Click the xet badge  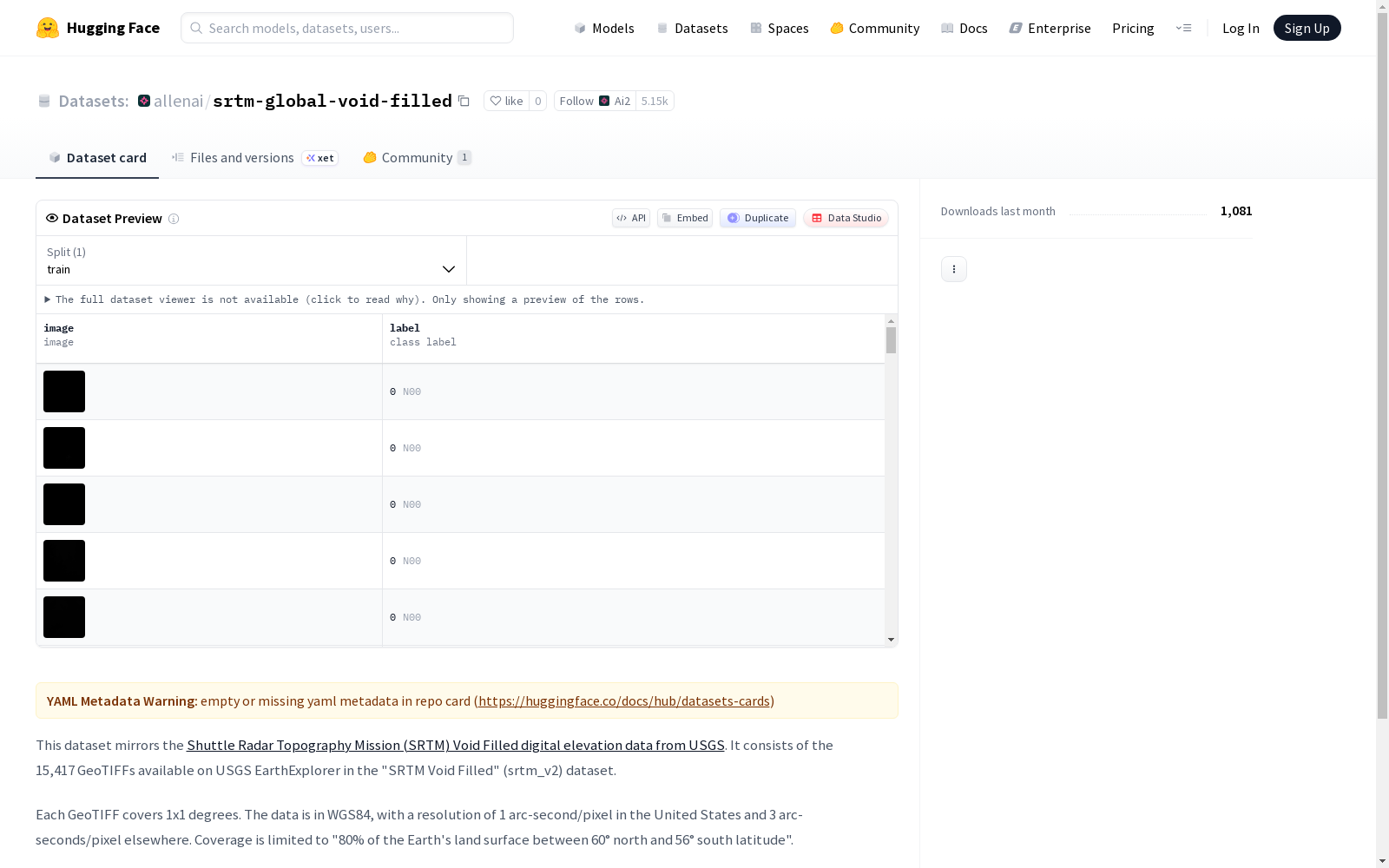click(320, 158)
